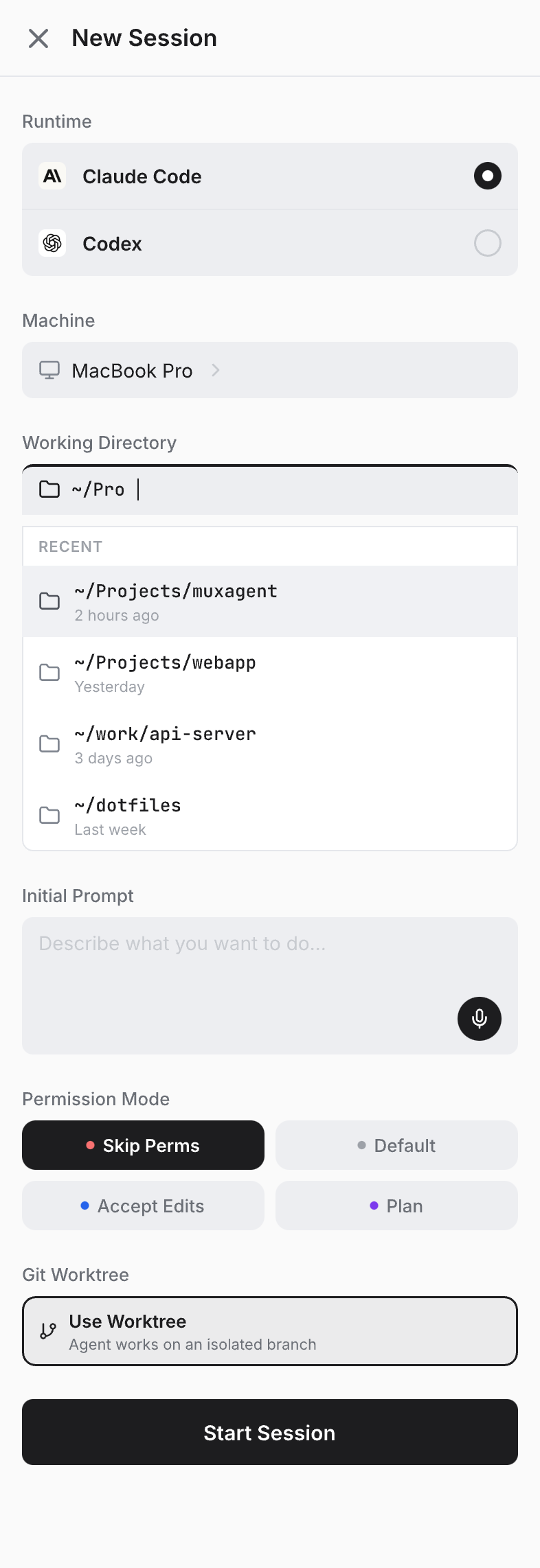Click the Start Session button

click(x=269, y=1433)
